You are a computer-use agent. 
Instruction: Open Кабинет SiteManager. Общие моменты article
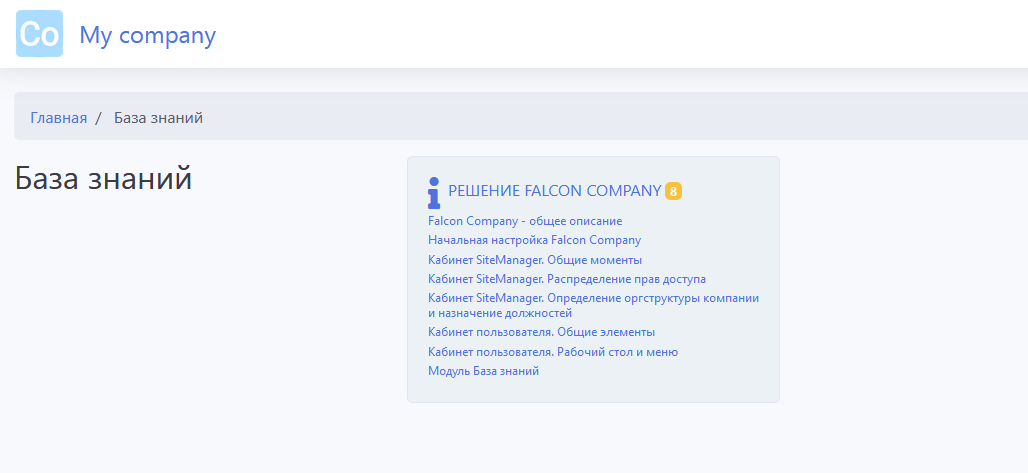535,260
